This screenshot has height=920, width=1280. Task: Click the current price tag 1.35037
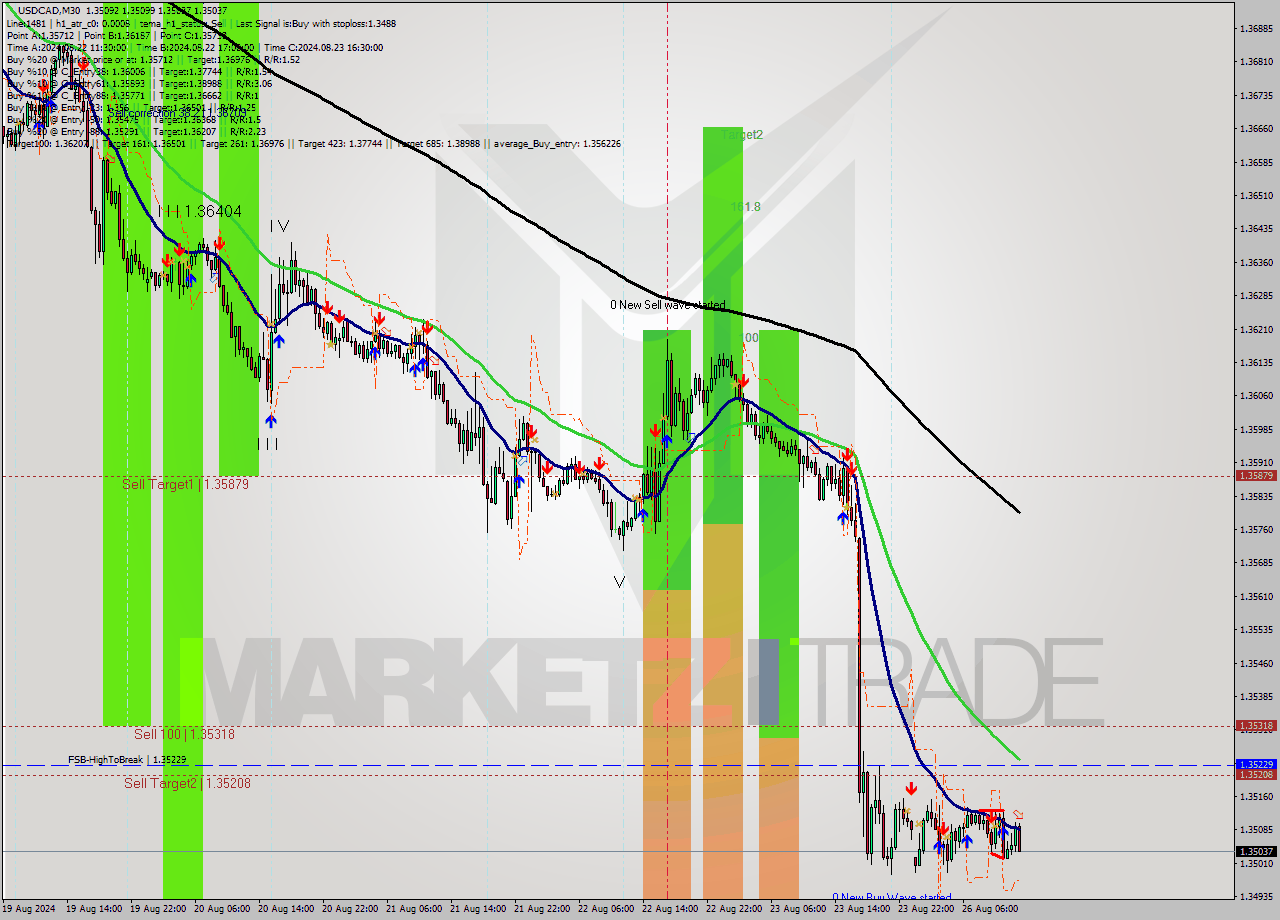point(1255,851)
